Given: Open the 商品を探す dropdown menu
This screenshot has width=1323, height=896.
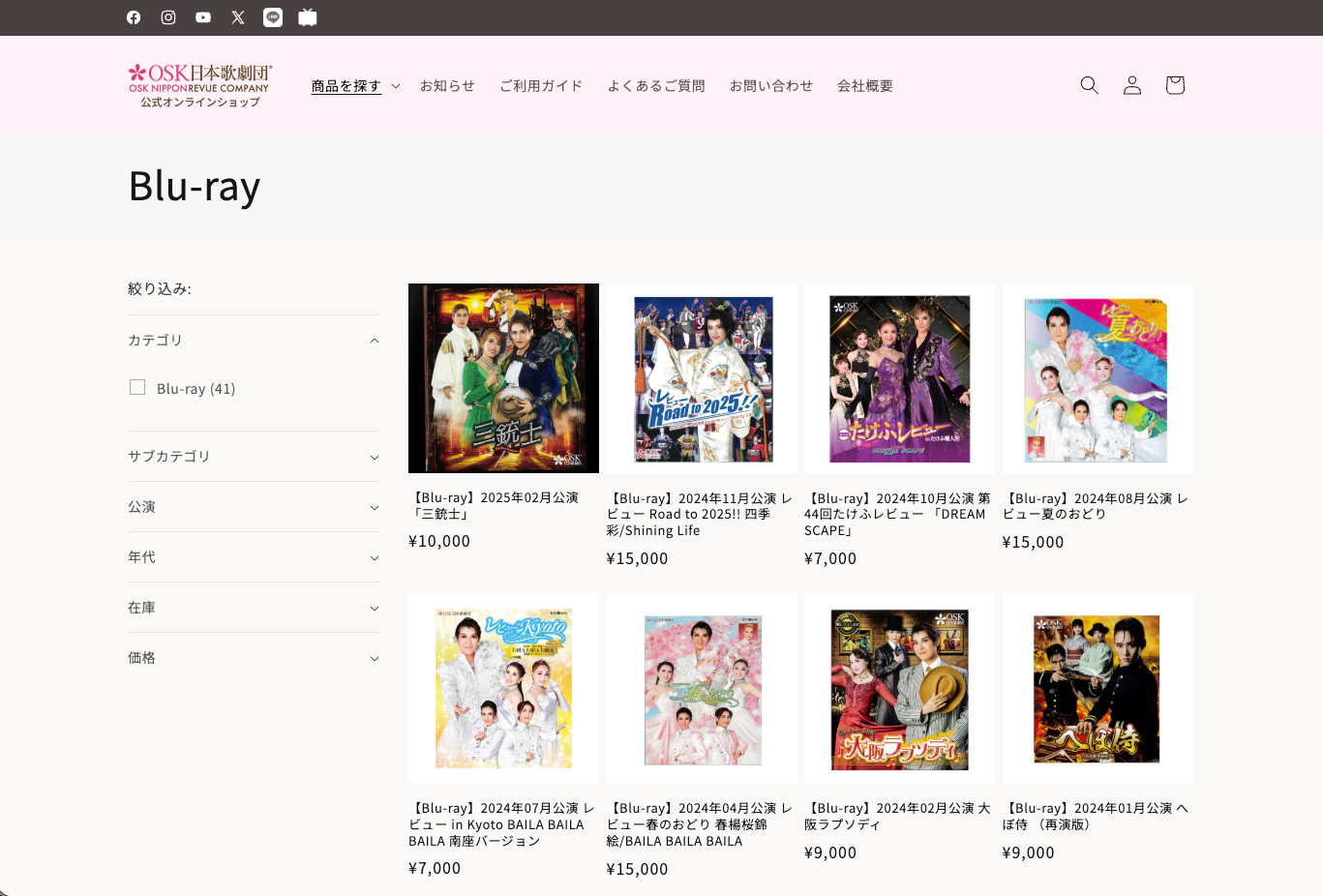Looking at the screenshot, I should pyautogui.click(x=355, y=86).
